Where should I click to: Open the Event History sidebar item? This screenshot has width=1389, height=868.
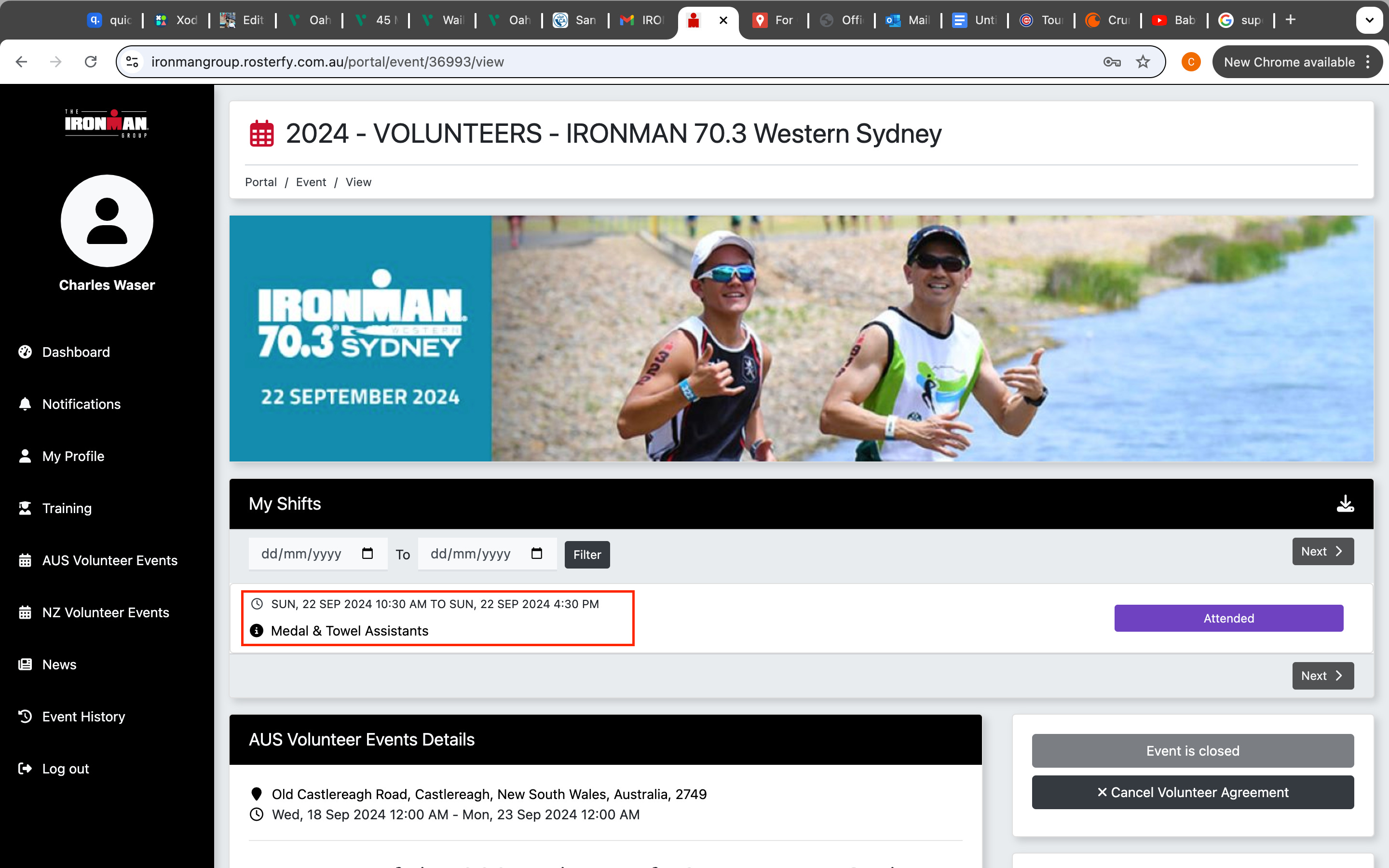tap(83, 717)
